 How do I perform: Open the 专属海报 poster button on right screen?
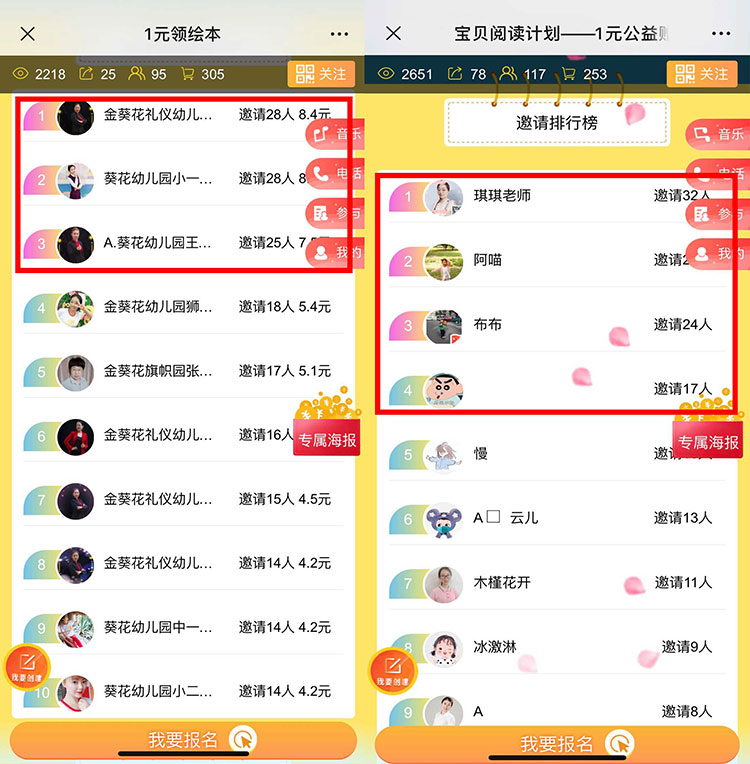(708, 440)
